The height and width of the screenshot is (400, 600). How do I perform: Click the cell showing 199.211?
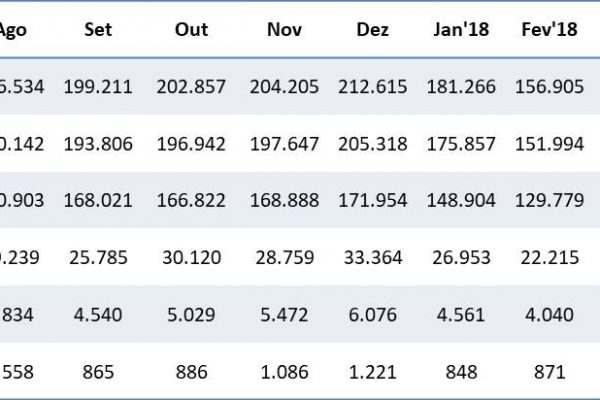click(x=98, y=86)
